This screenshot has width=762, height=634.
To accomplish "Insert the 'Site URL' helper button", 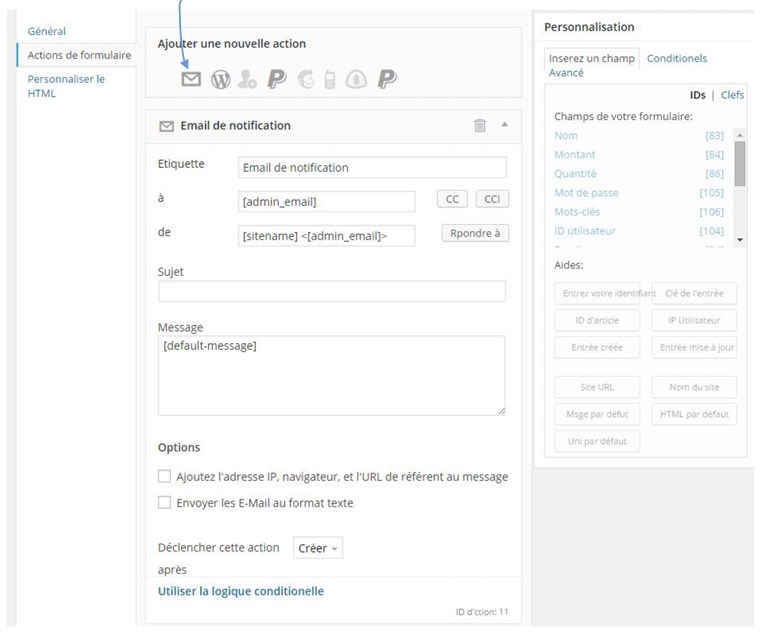I will [597, 387].
